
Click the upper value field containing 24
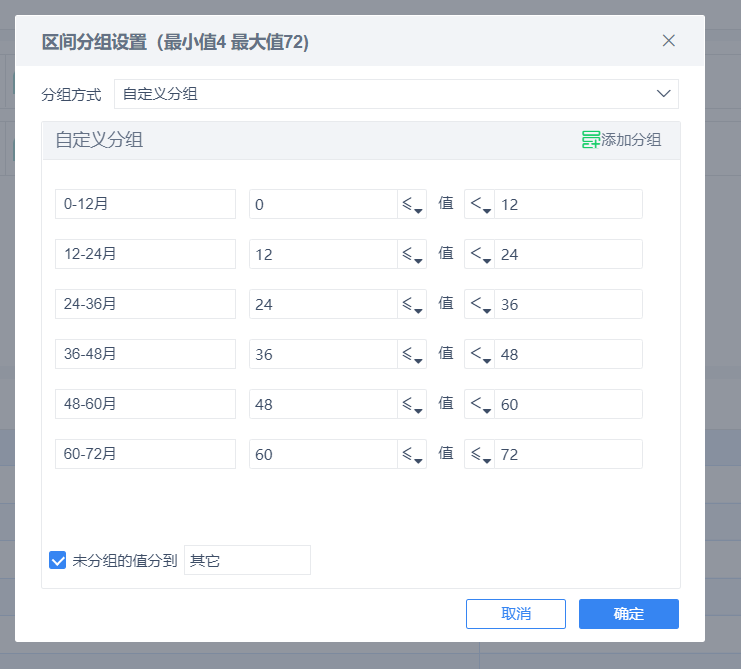(568, 254)
